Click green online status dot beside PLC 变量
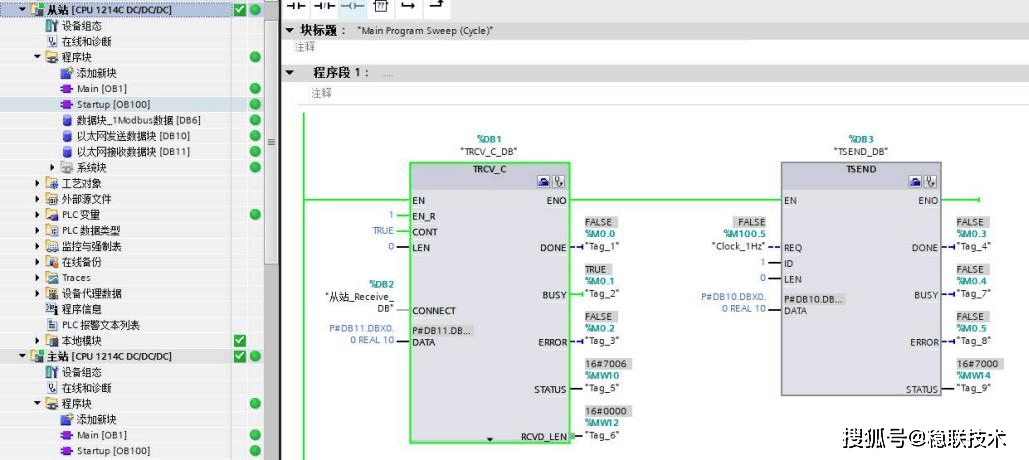1029x460 pixels. [255, 215]
